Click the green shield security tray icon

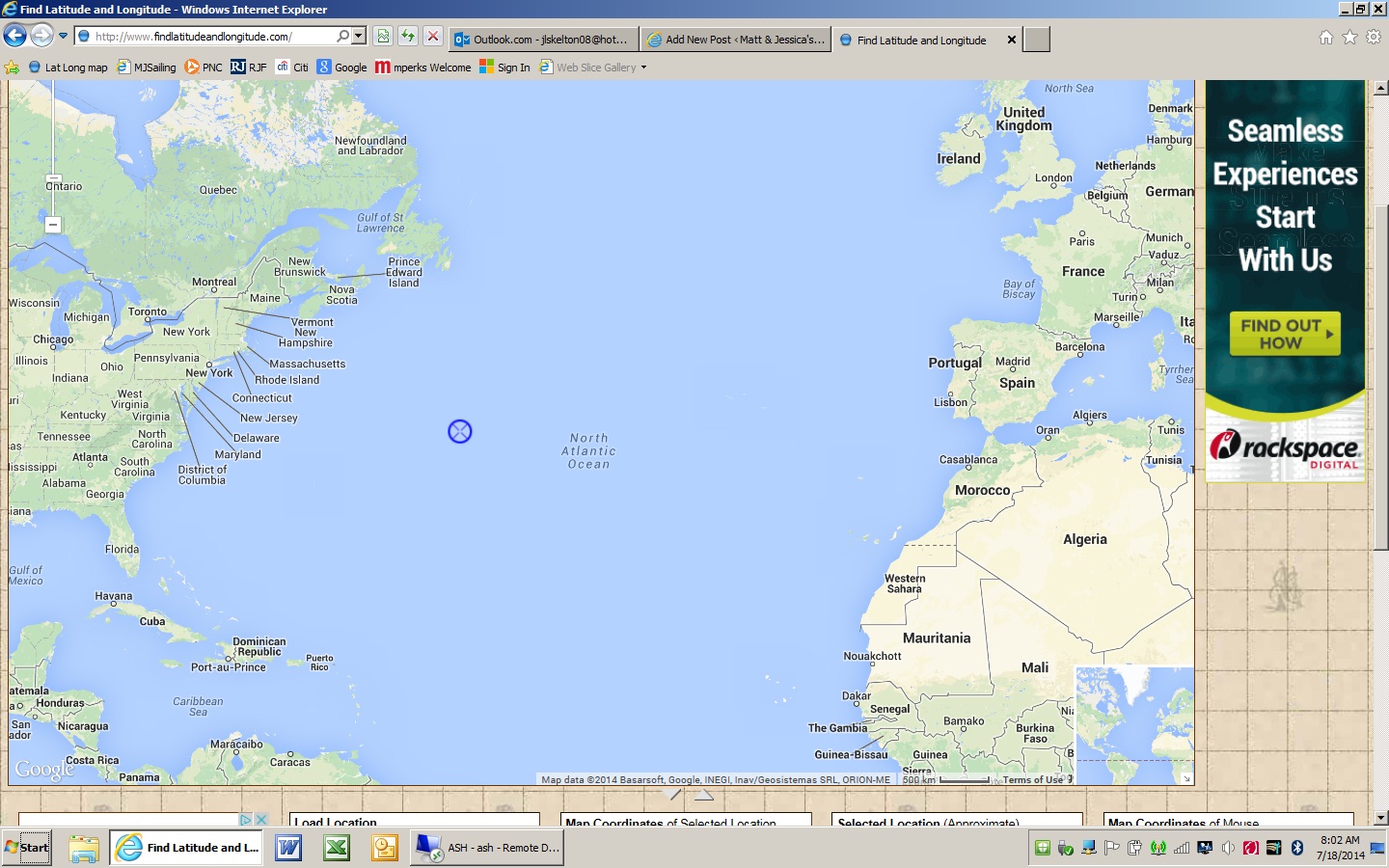pos(1043,848)
